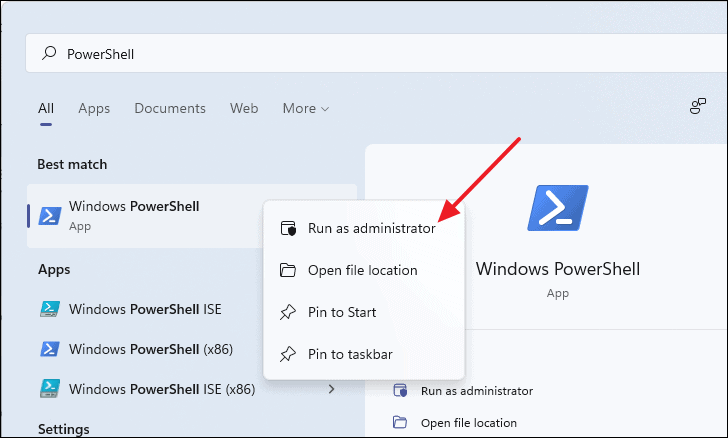Expand the PowerShell ISE (x86) chevron arrow
This screenshot has height=438, width=728.
click(x=332, y=389)
